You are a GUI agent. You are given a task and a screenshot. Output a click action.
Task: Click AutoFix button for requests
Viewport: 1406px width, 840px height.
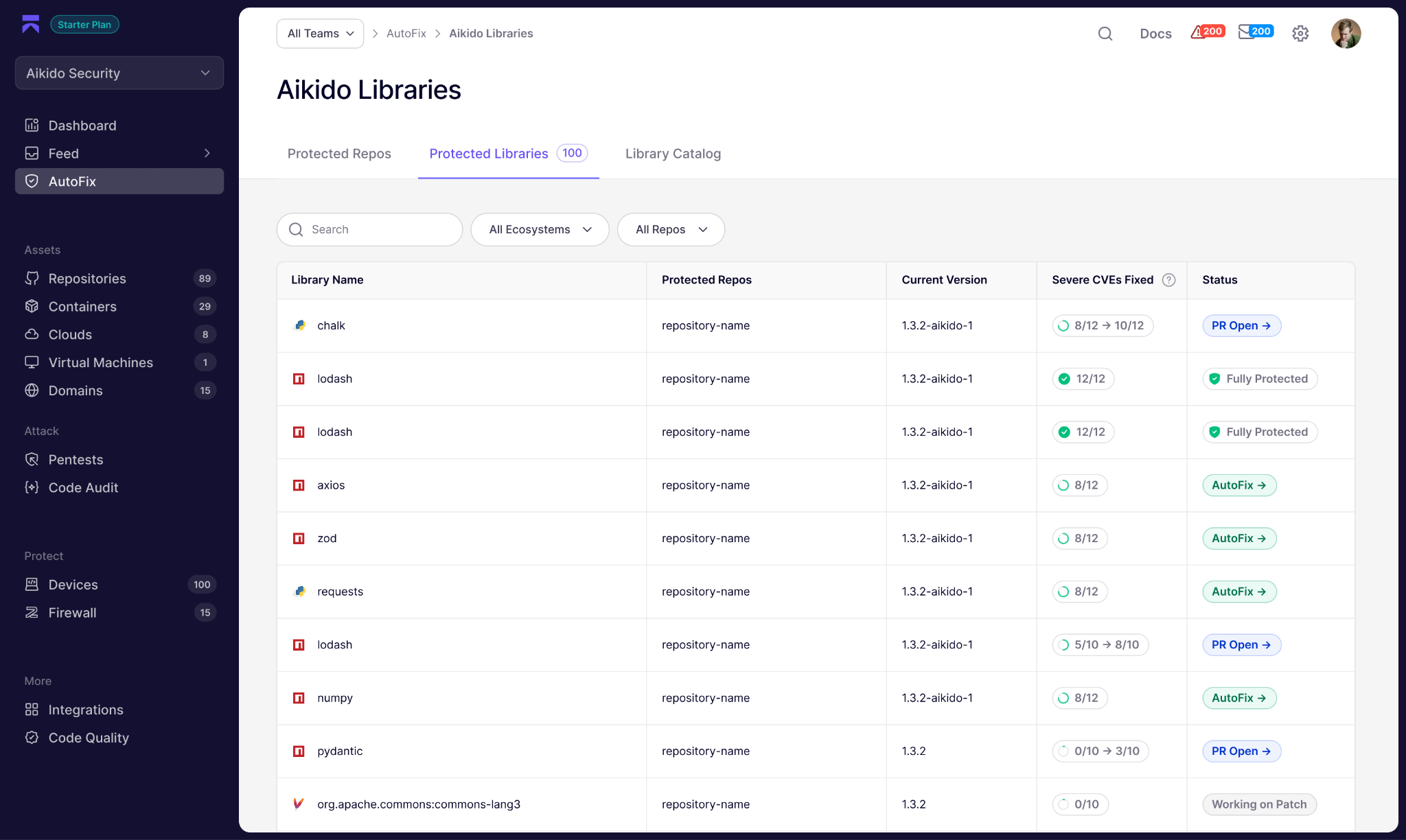pos(1239,592)
